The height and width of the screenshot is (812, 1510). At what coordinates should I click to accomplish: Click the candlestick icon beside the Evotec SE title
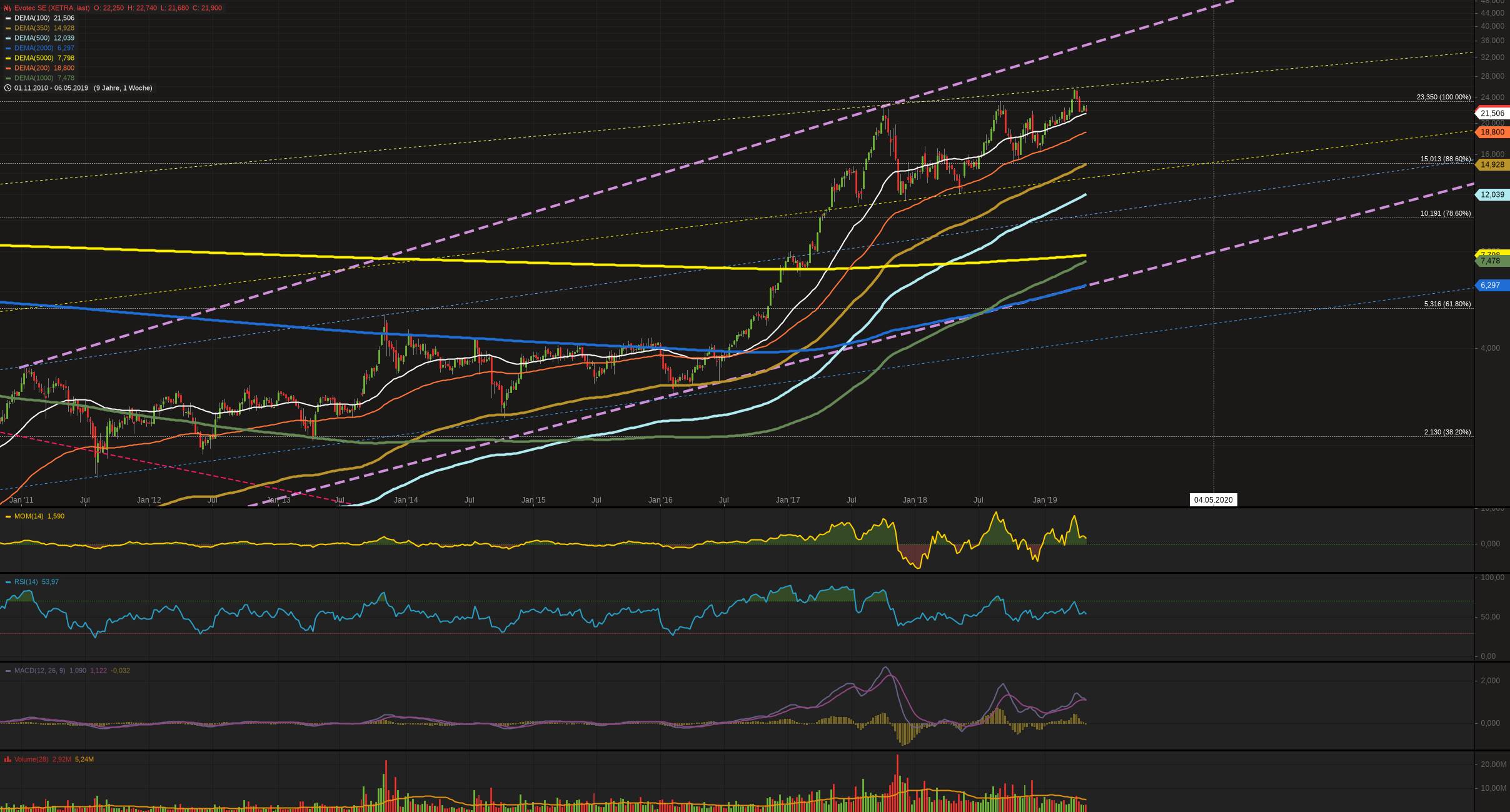tap(7, 8)
